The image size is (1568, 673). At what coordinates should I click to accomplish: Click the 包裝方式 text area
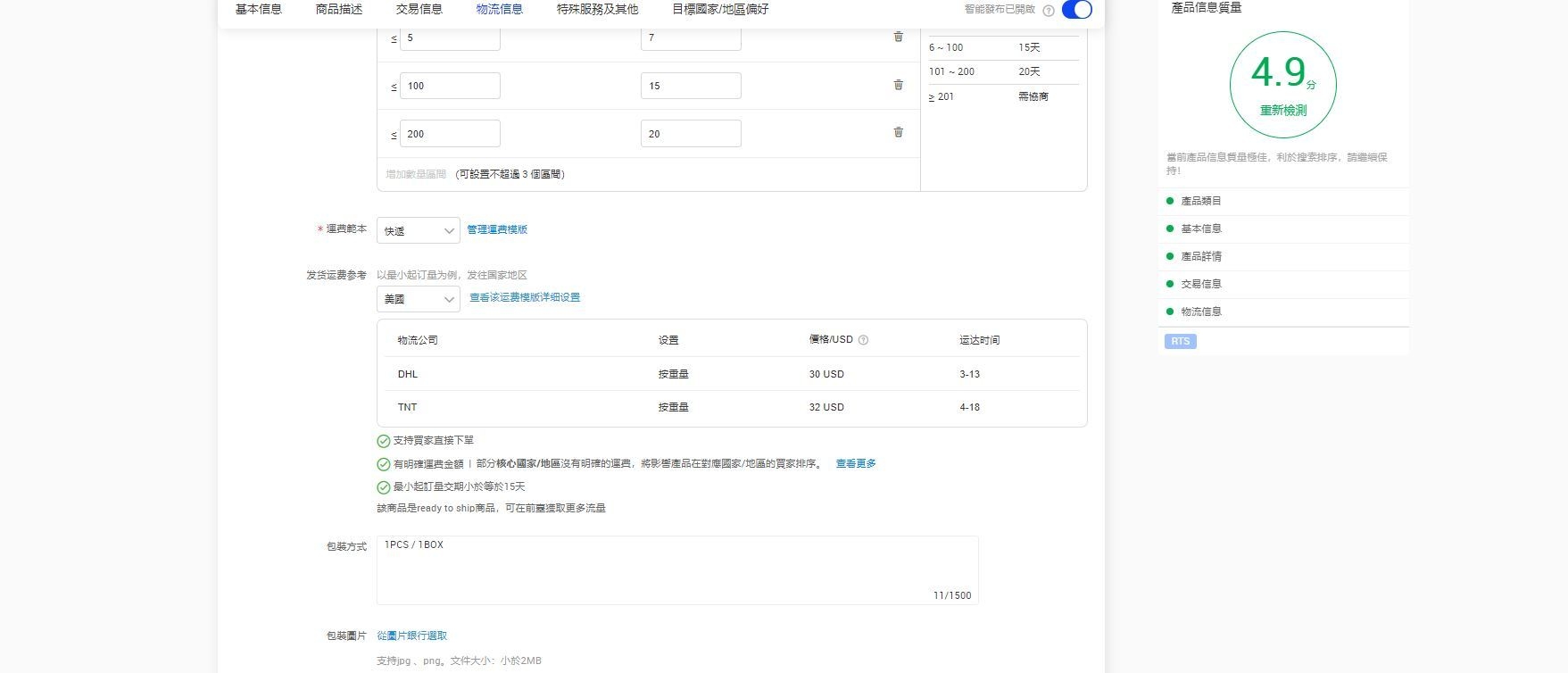point(677,570)
